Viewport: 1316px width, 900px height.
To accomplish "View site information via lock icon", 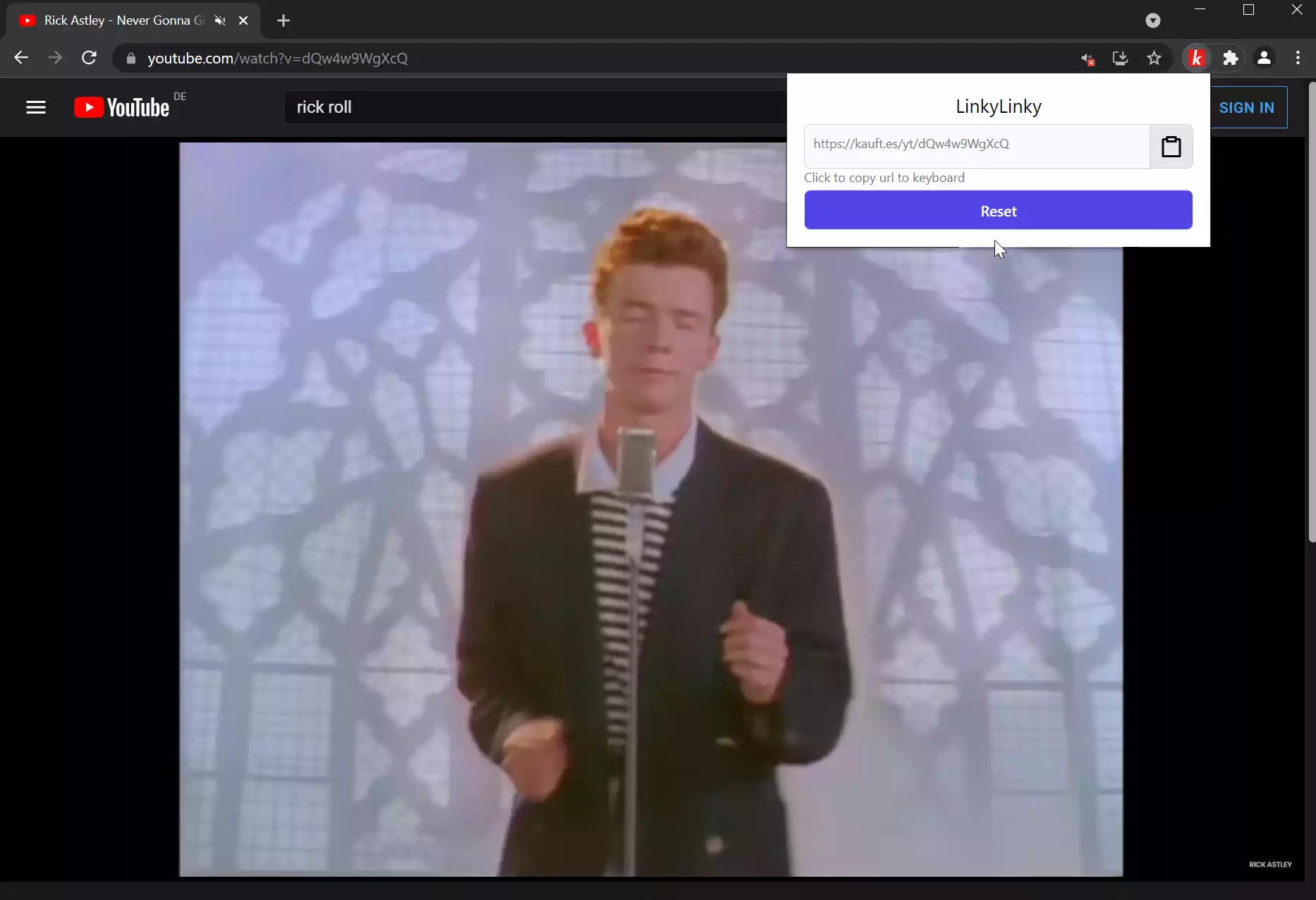I will click(130, 59).
